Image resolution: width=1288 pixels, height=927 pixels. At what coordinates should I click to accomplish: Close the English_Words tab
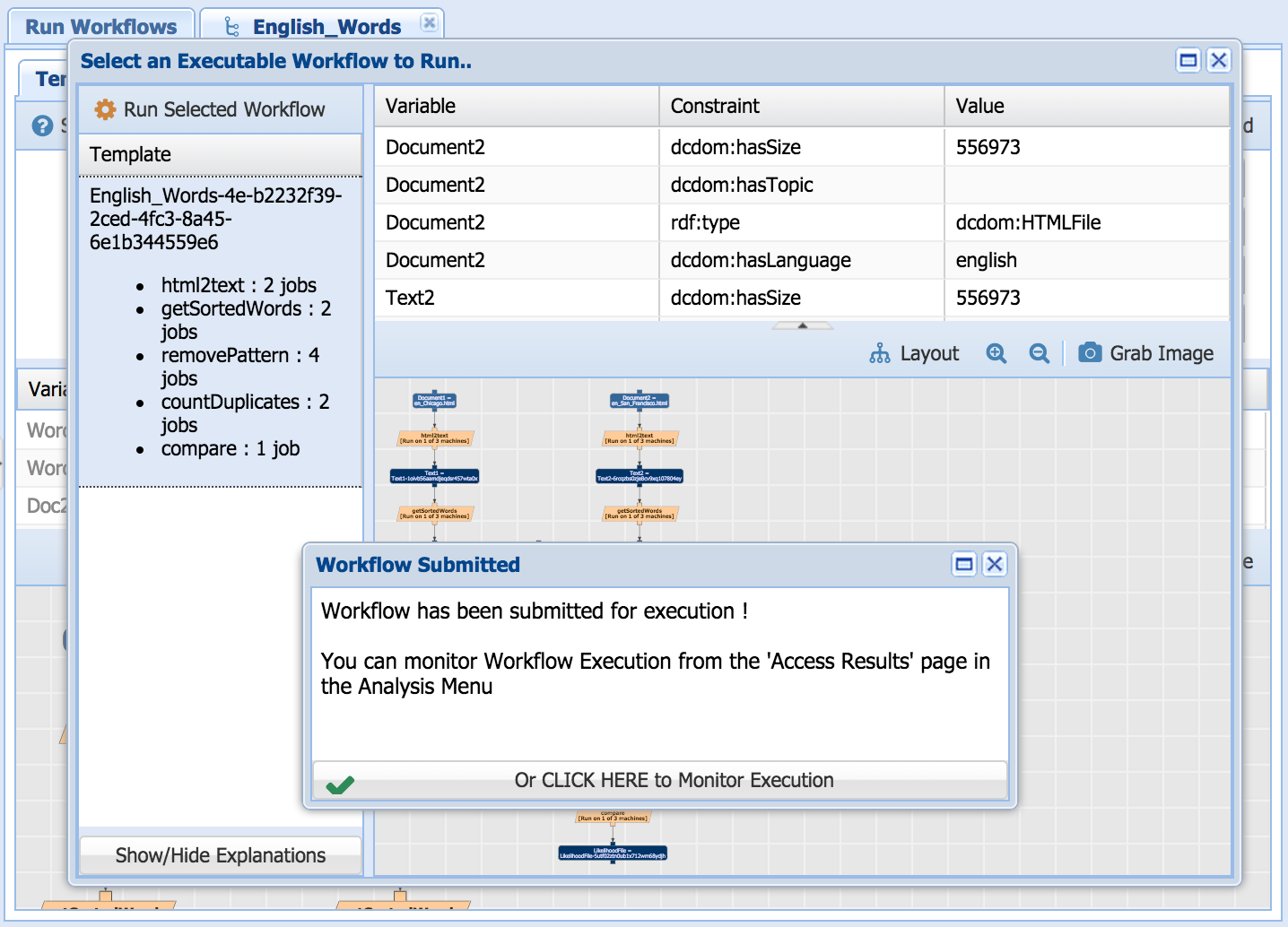pyautogui.click(x=430, y=22)
